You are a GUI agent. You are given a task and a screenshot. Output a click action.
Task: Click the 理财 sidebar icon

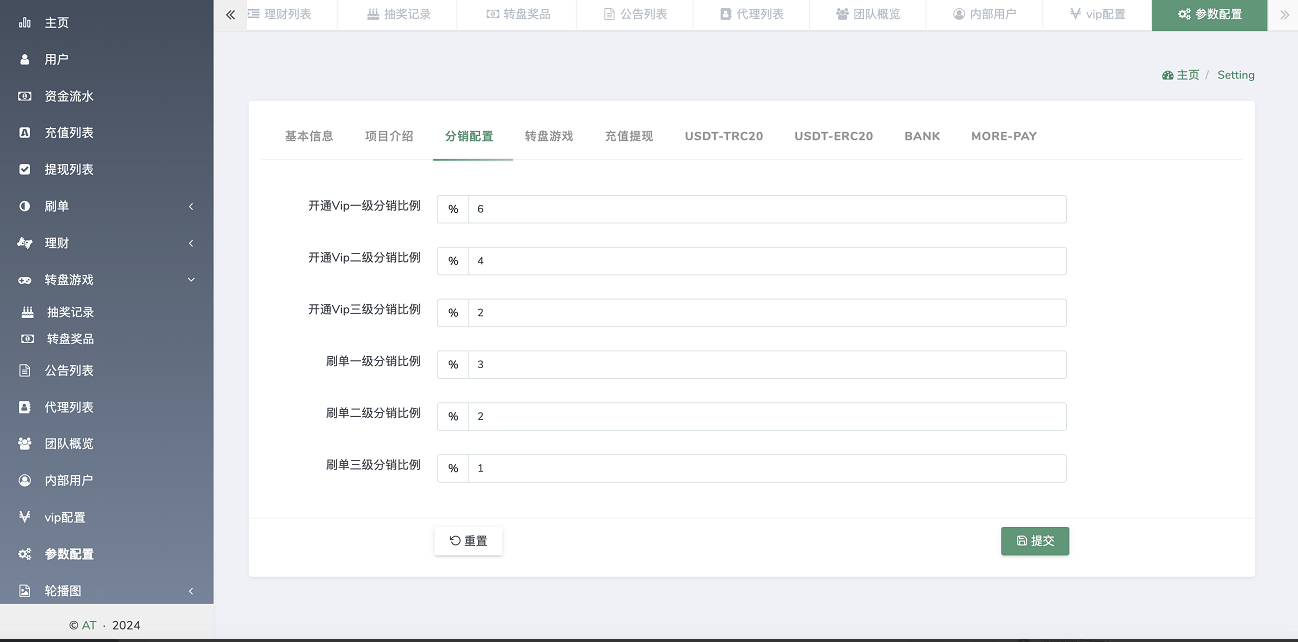(25, 243)
